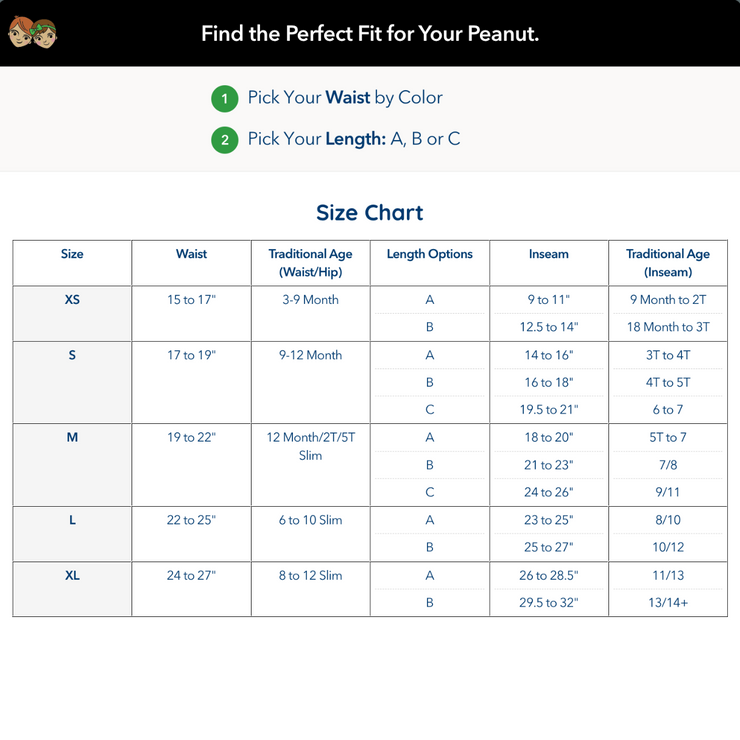Image resolution: width=740 pixels, height=740 pixels.
Task: Click the Inseam column header
Action: coord(548,254)
